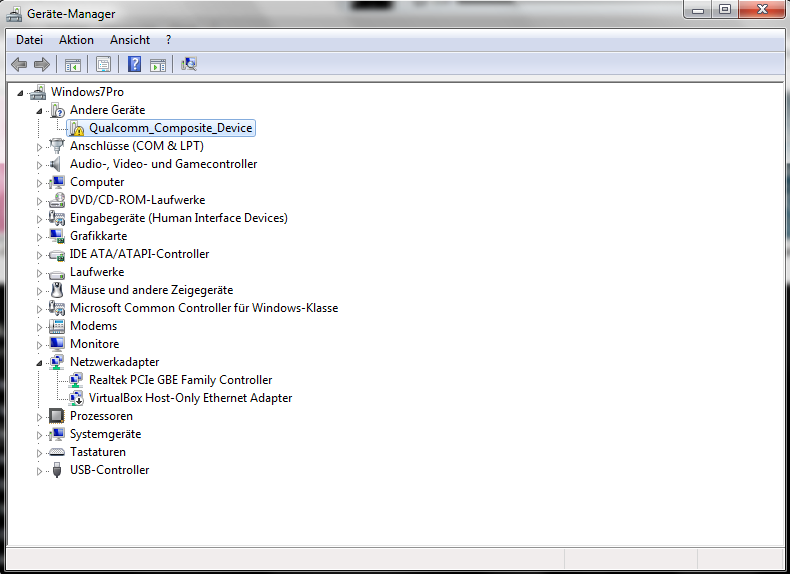Screen dimensions: 790x574
Task: Click the Modems phone icon
Action: [x=57, y=326]
